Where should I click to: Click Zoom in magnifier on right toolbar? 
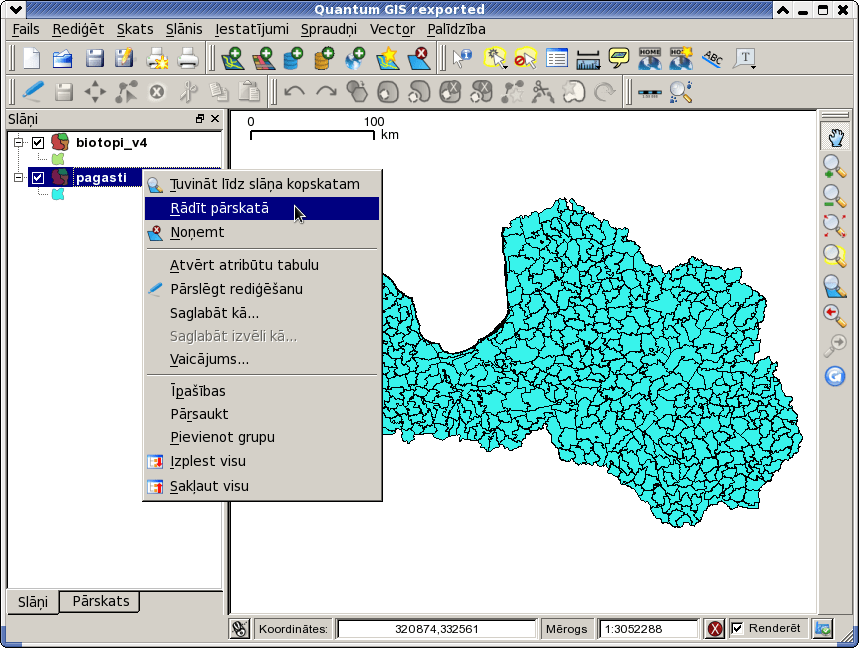pyautogui.click(x=834, y=167)
